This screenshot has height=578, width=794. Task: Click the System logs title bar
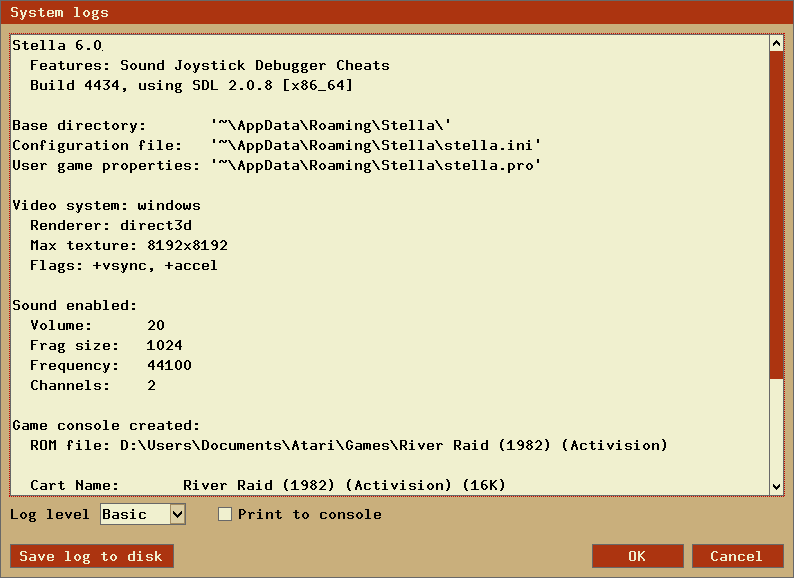coord(397,12)
